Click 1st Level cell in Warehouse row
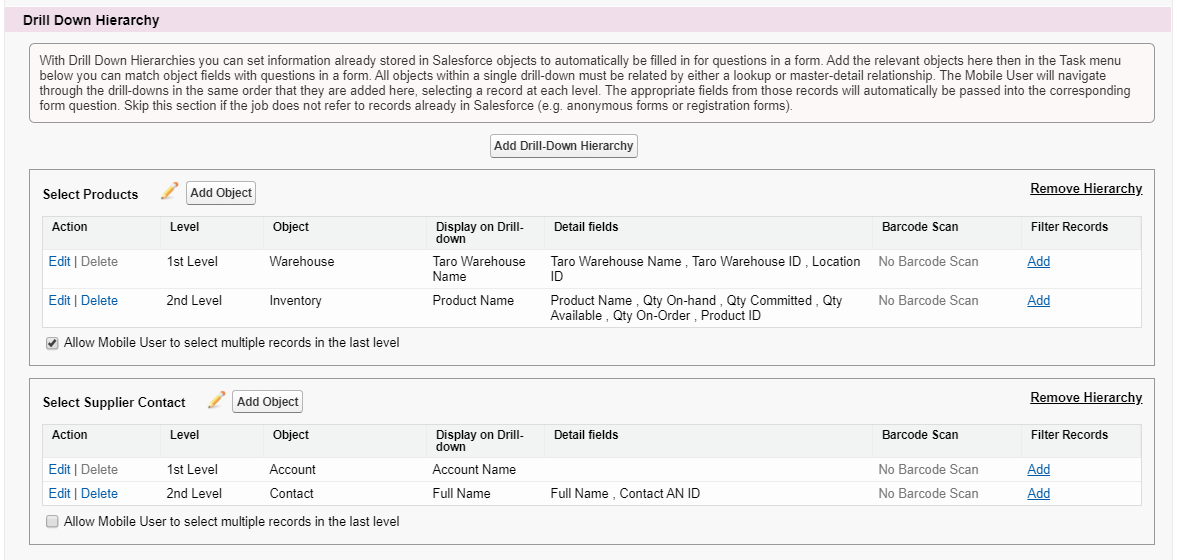 tap(191, 261)
